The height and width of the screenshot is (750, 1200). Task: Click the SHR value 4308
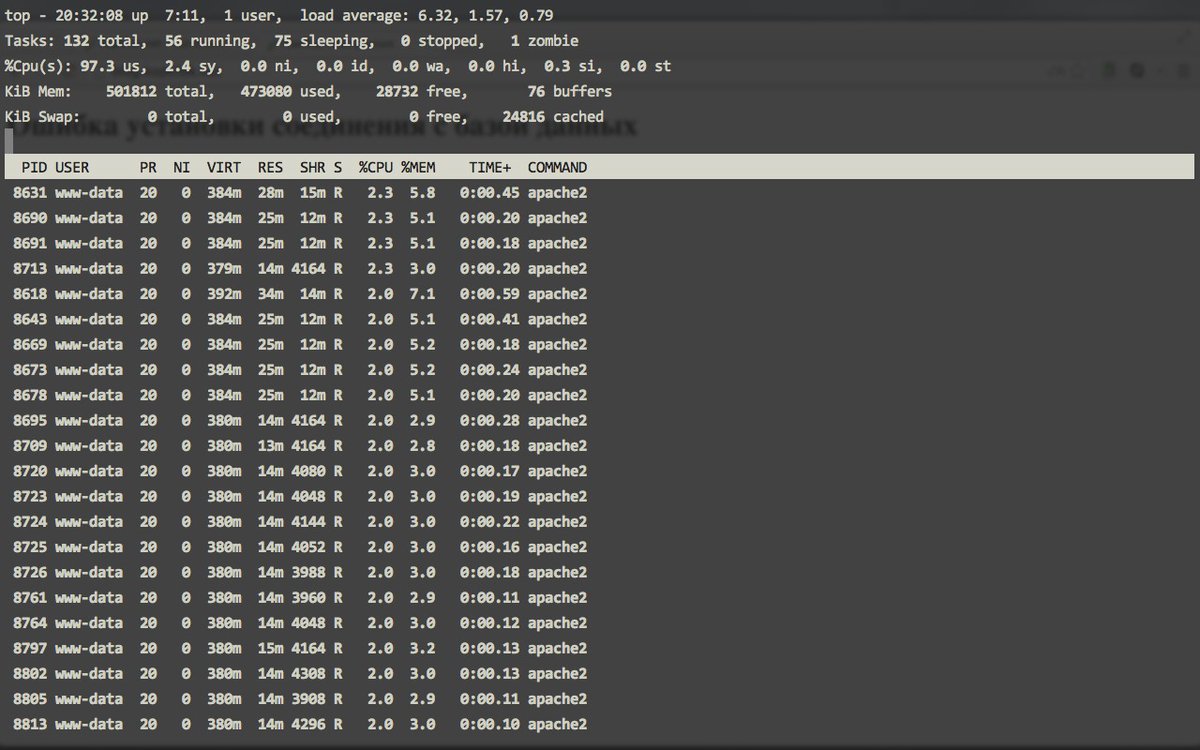[308, 674]
